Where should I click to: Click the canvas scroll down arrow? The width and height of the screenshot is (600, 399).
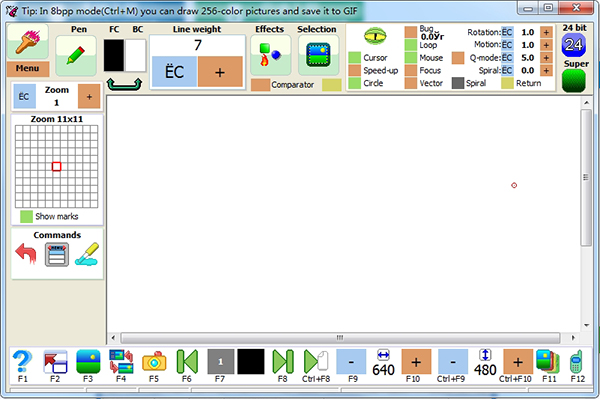pyautogui.click(x=586, y=326)
